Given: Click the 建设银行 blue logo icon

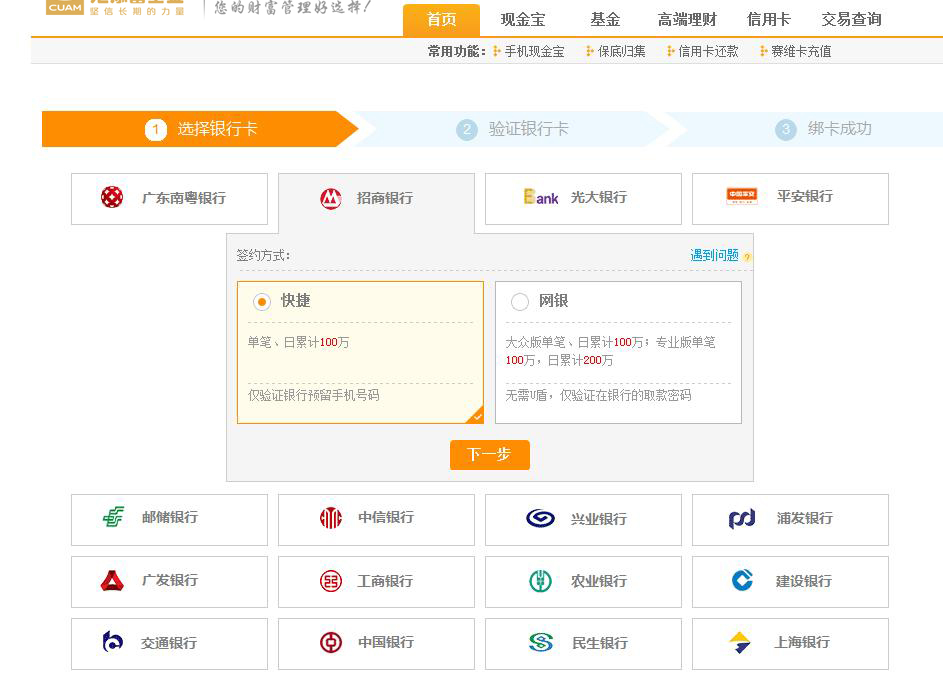Looking at the screenshot, I should tap(742, 580).
